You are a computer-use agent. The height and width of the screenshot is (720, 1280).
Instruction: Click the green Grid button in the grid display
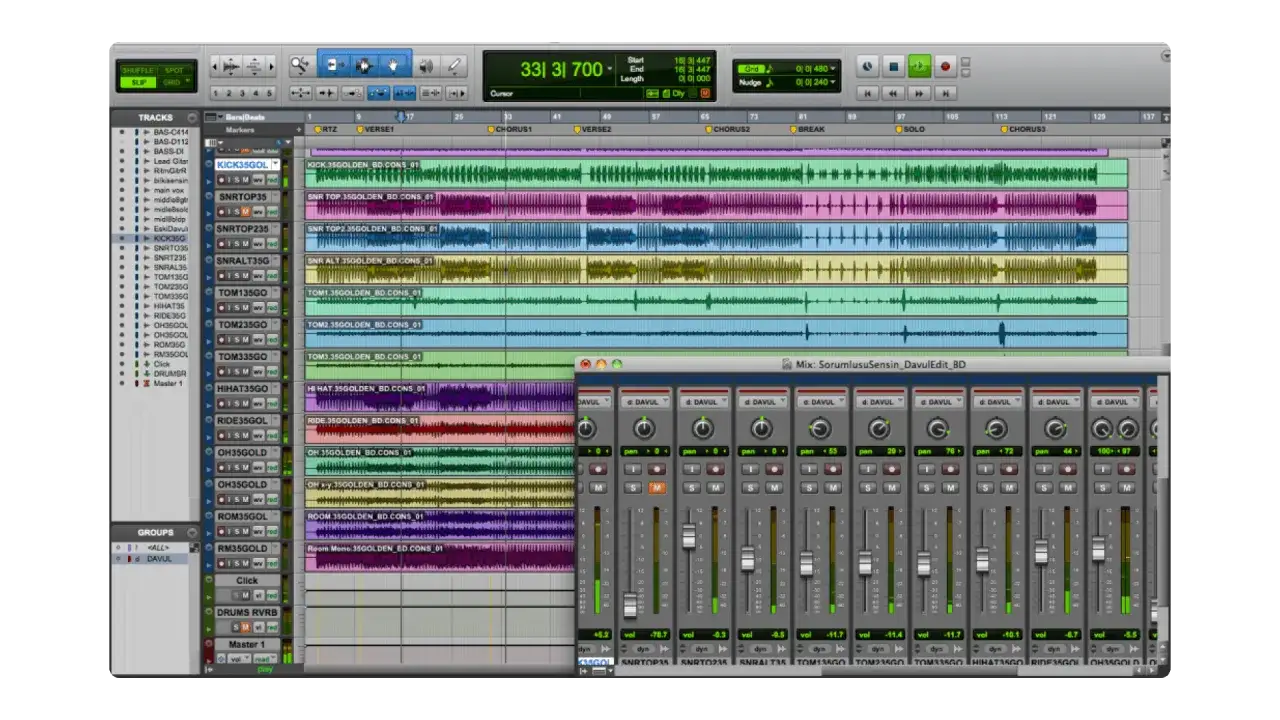click(750, 68)
